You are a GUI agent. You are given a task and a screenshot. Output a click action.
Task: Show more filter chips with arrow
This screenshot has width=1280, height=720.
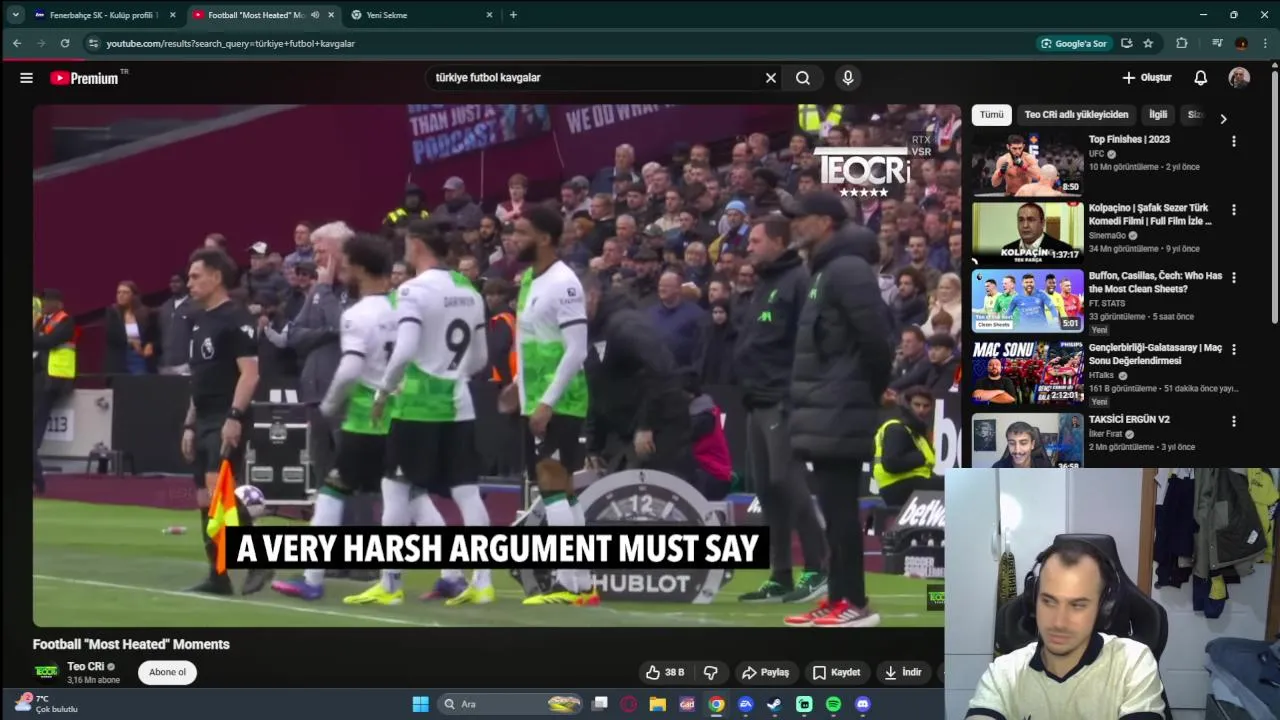pos(1223,118)
